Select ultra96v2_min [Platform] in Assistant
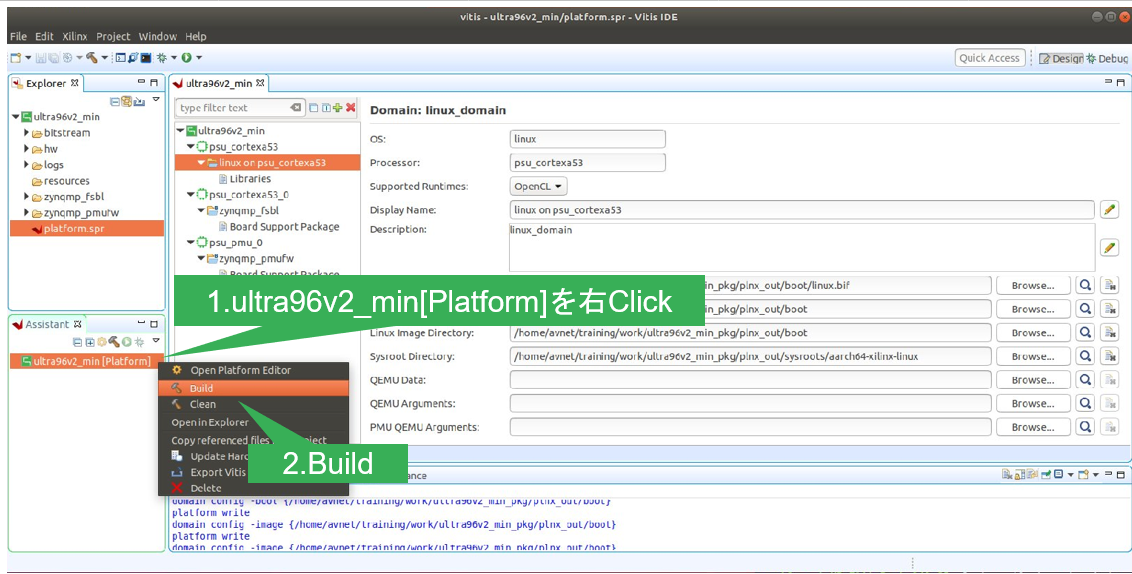Image resolution: width=1132 pixels, height=574 pixels. tap(85, 361)
